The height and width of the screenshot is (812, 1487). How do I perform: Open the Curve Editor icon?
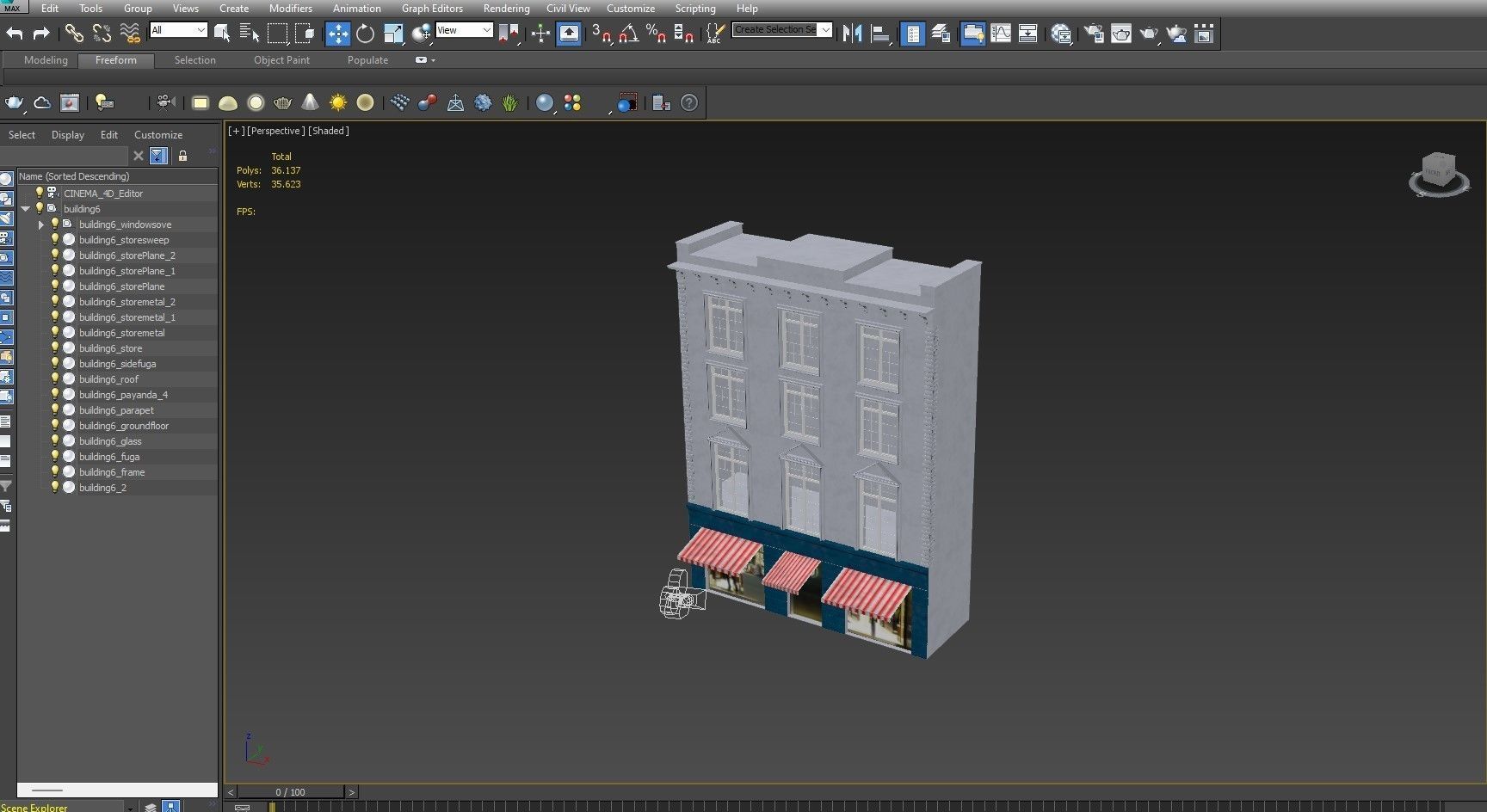(1001, 34)
